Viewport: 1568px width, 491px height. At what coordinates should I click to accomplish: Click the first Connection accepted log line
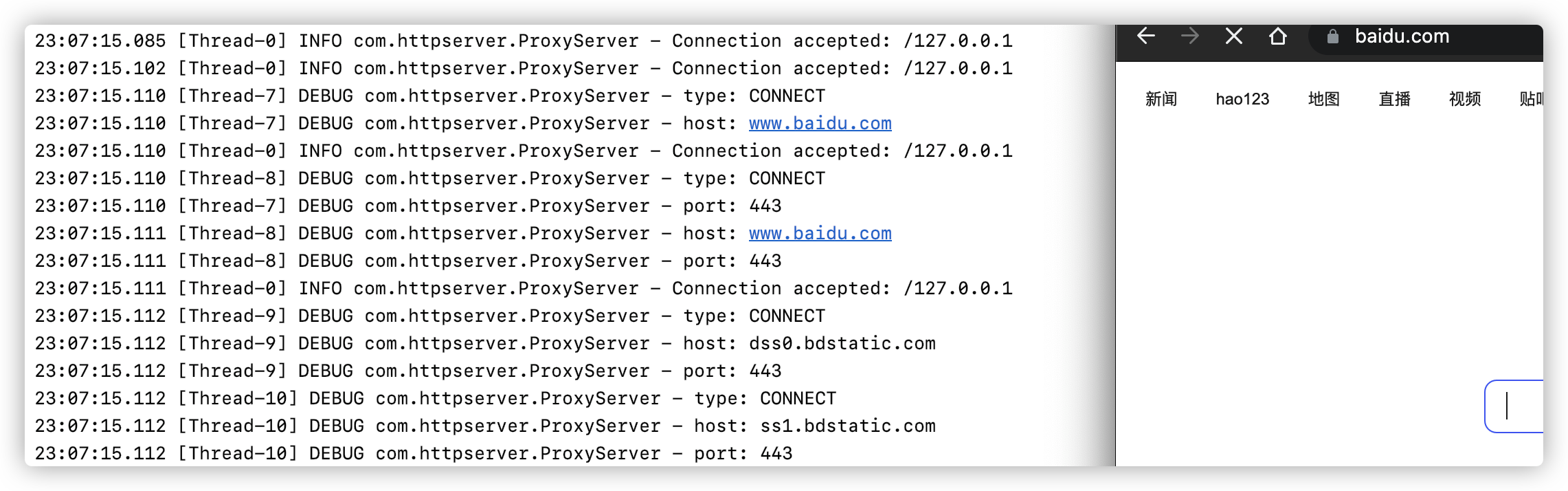coord(524,41)
